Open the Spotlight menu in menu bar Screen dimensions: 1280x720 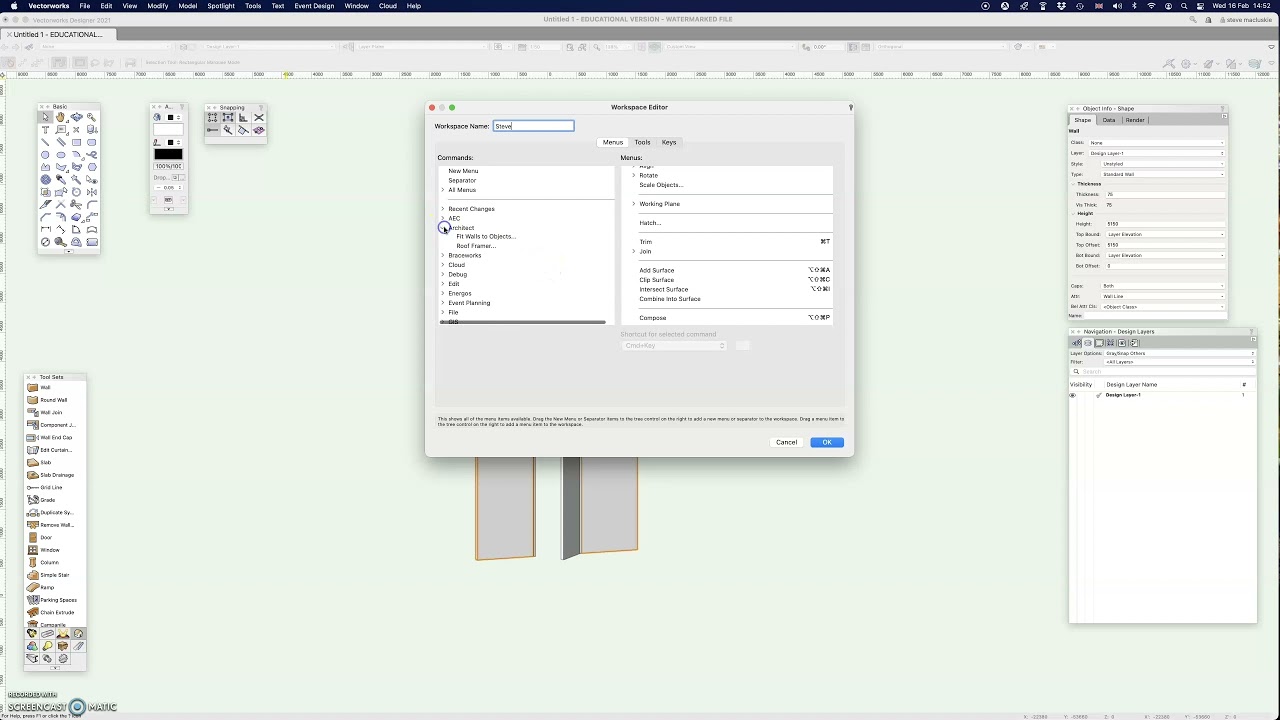click(x=221, y=6)
